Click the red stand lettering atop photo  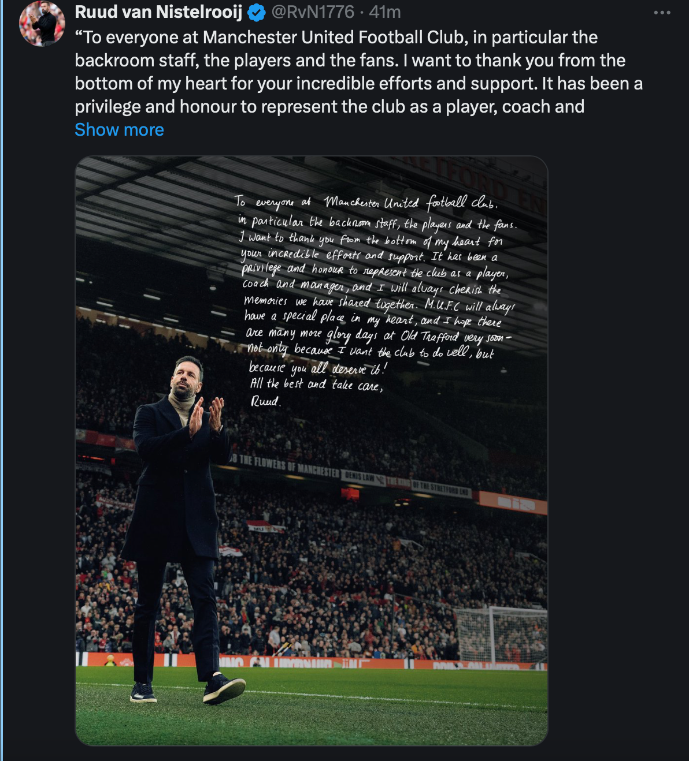click(x=480, y=184)
